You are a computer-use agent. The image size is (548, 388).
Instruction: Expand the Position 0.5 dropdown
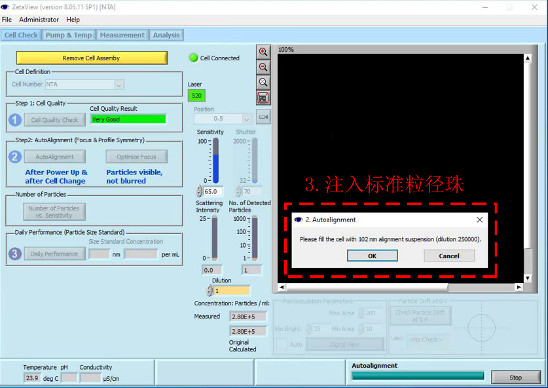(246, 119)
